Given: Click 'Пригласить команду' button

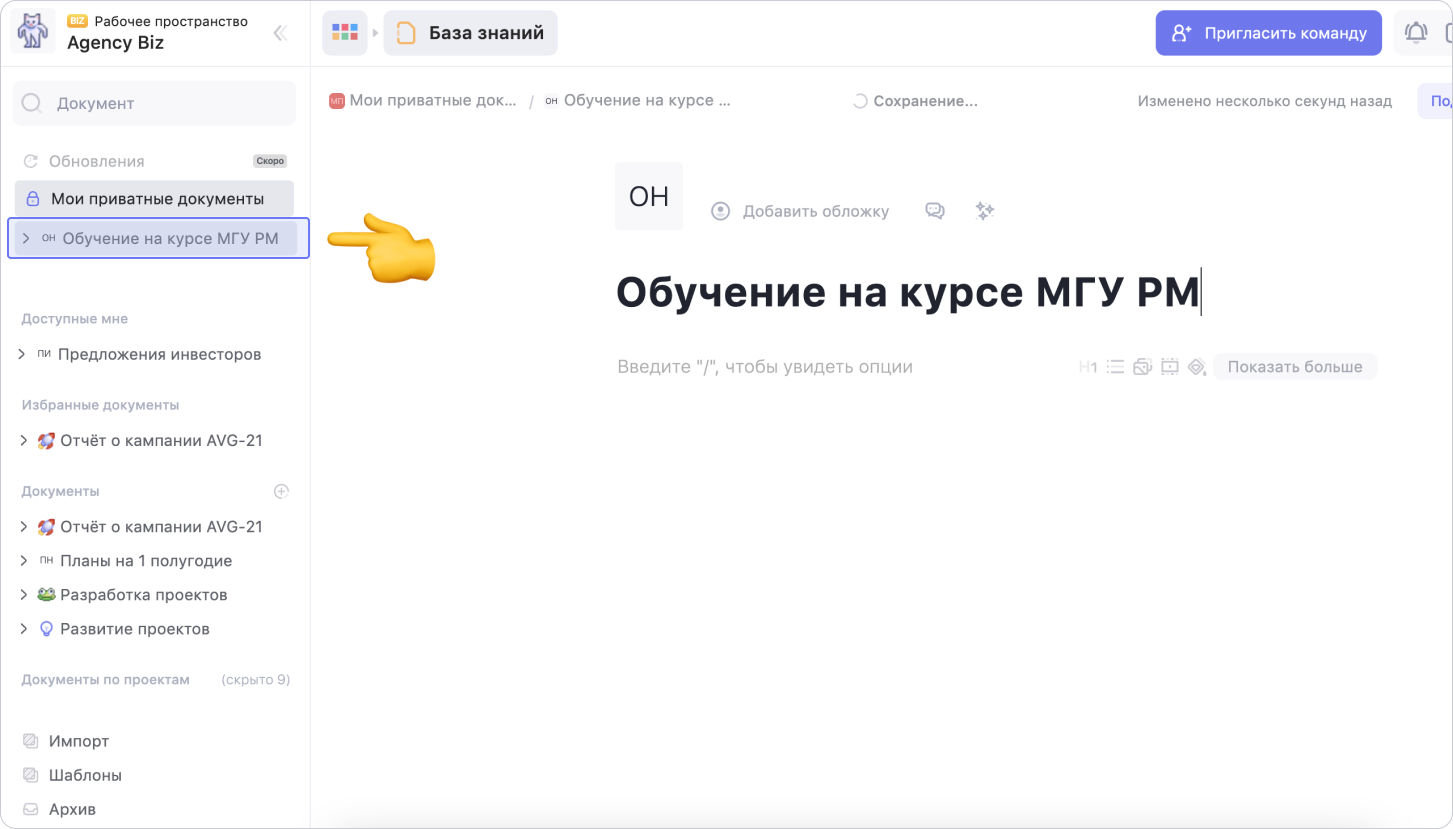Looking at the screenshot, I should [x=1268, y=33].
